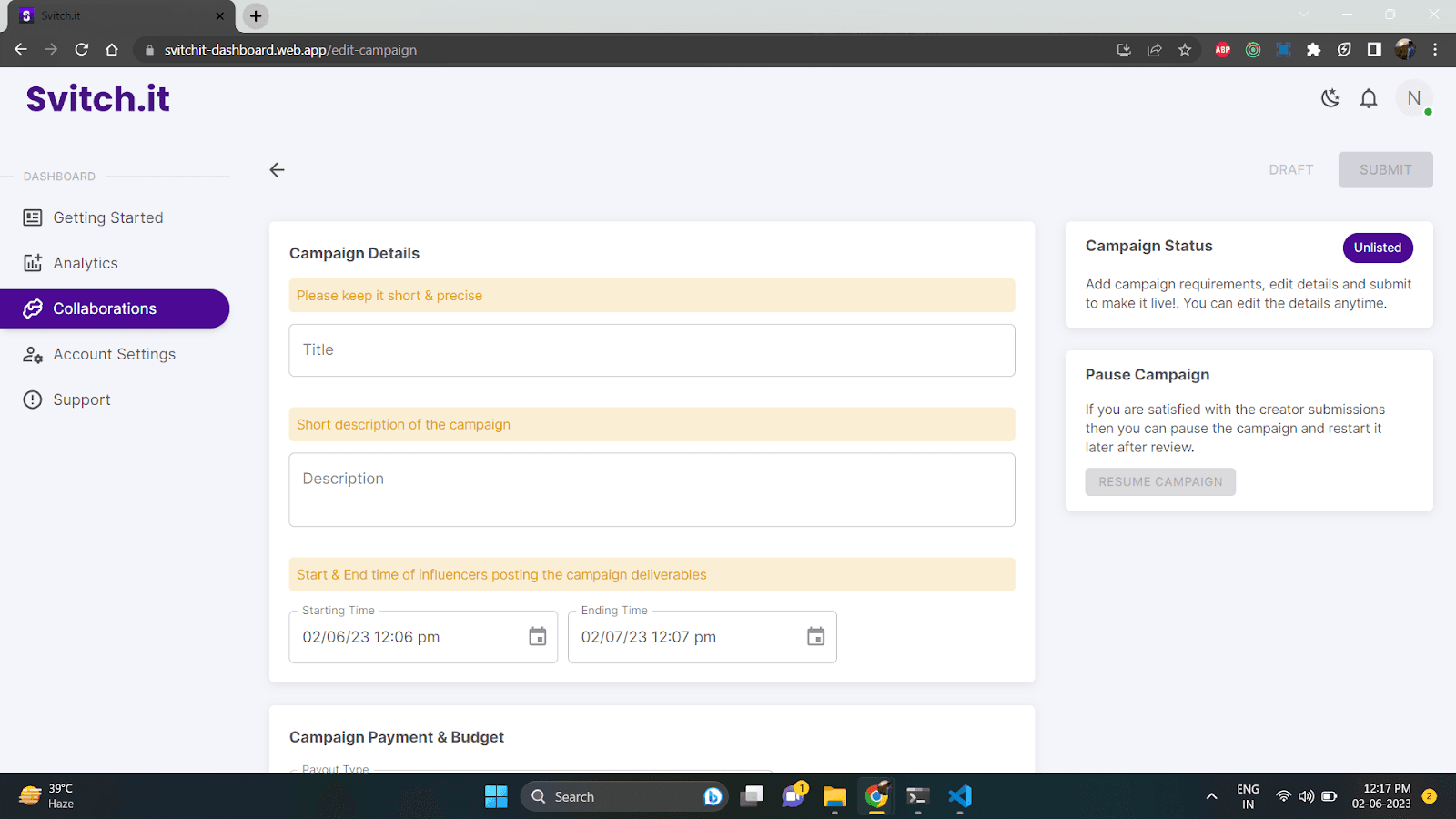This screenshot has height=819, width=1456.
Task: Toggle dark mode moon icon
Action: tap(1330, 98)
